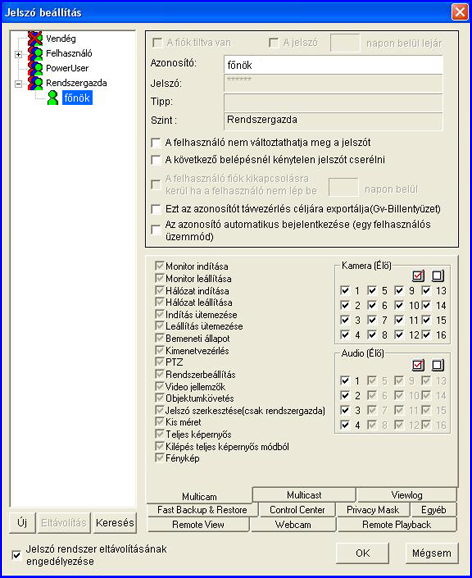Open the Remote View tab

pyautogui.click(x=198, y=525)
